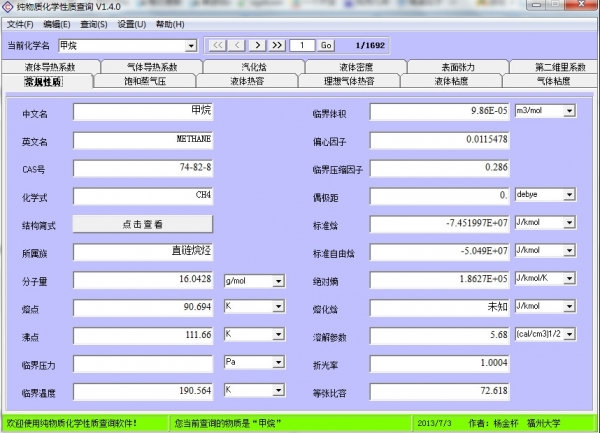Click the app icon in title bar
600x433 pixels.
coord(8,8)
